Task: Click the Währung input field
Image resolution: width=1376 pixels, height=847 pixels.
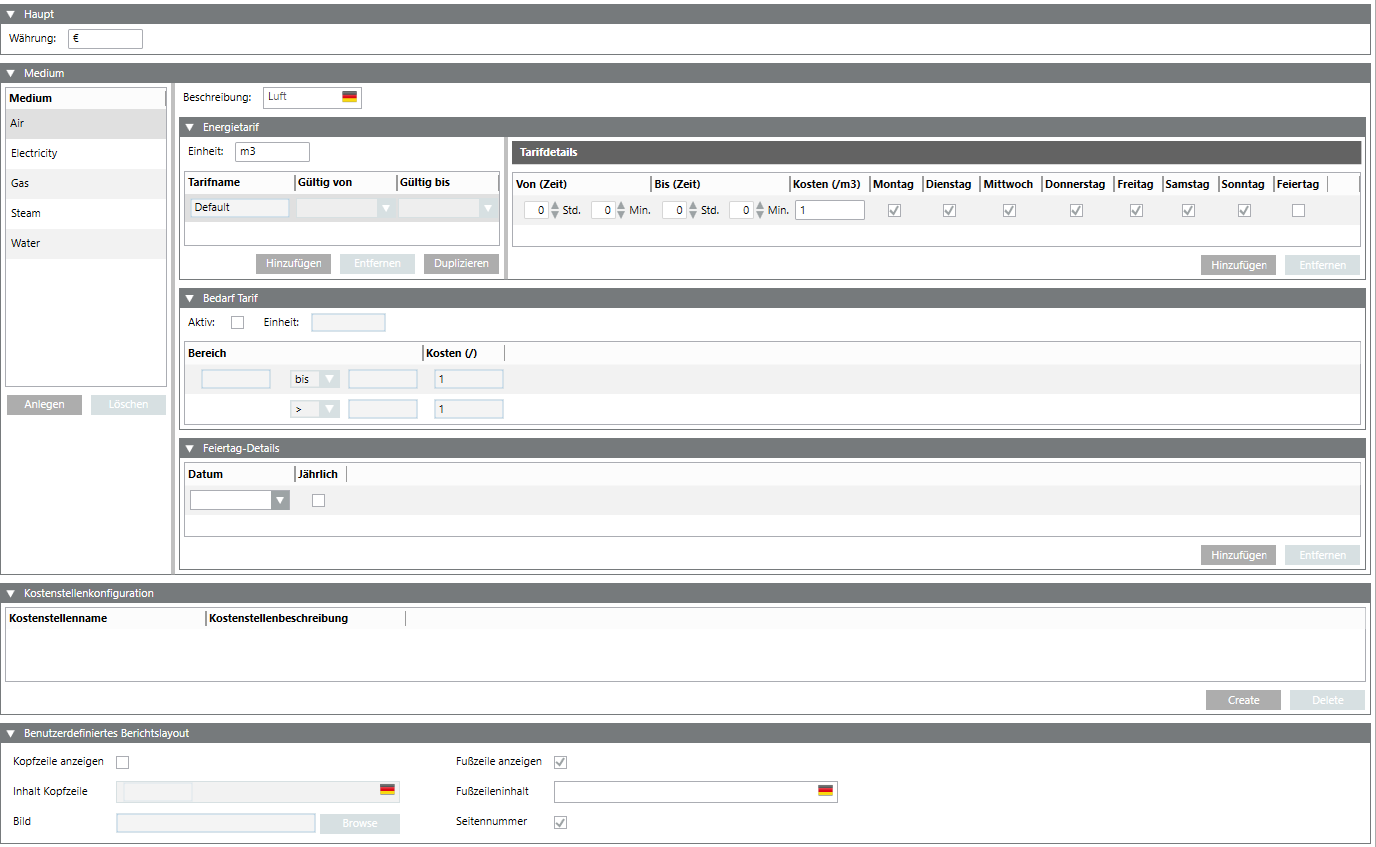Action: click(105, 39)
